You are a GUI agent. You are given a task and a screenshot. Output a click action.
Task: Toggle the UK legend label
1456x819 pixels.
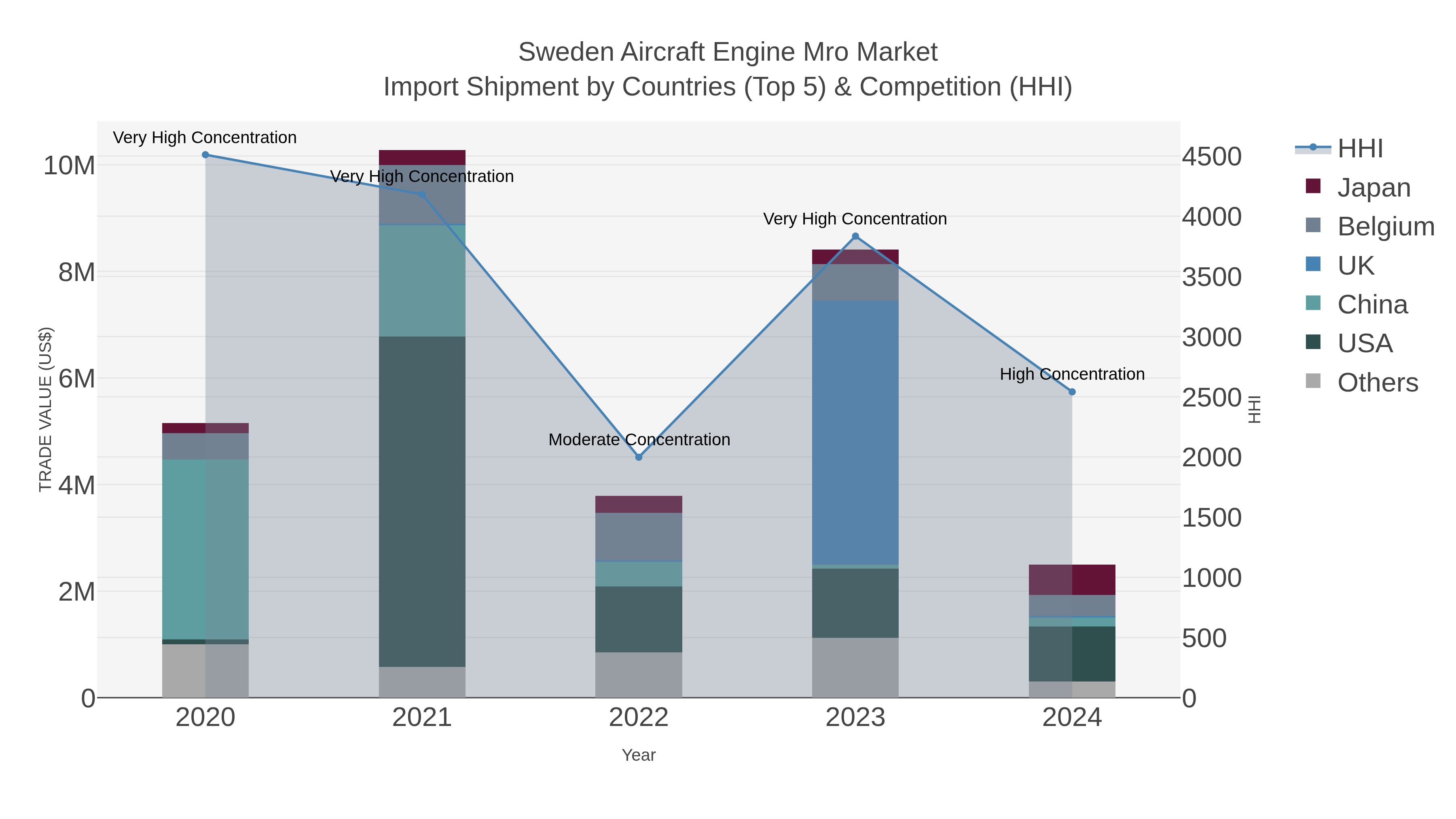[x=1356, y=265]
